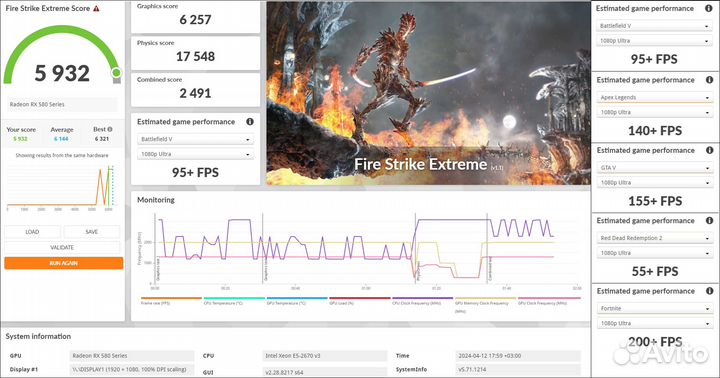This screenshot has width=720, height=378.
Task: Click the GPU value Radeon RX 580 Series in System information
Action: (x=132, y=356)
